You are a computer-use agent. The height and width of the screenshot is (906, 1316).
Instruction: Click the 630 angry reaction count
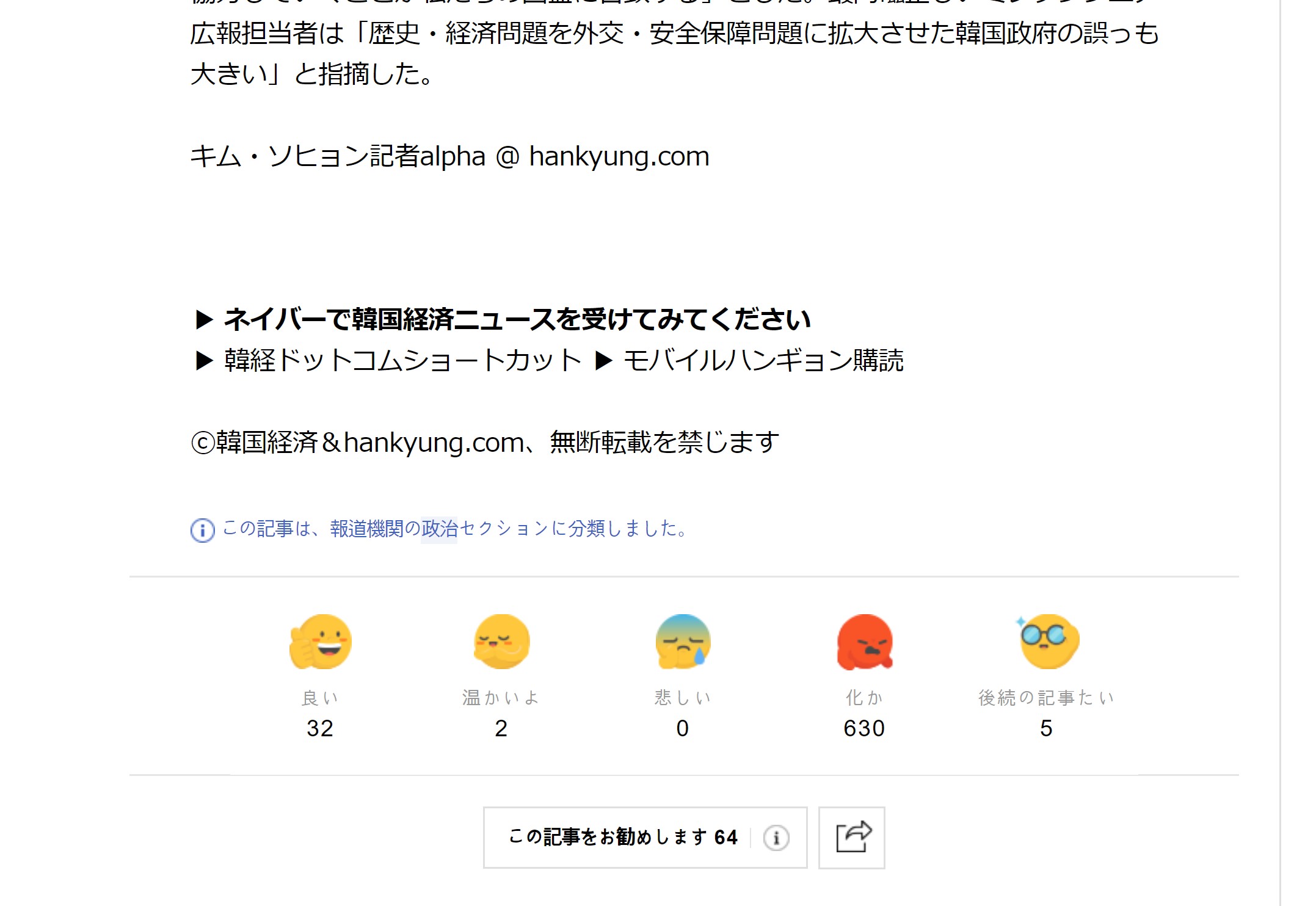coord(864,728)
